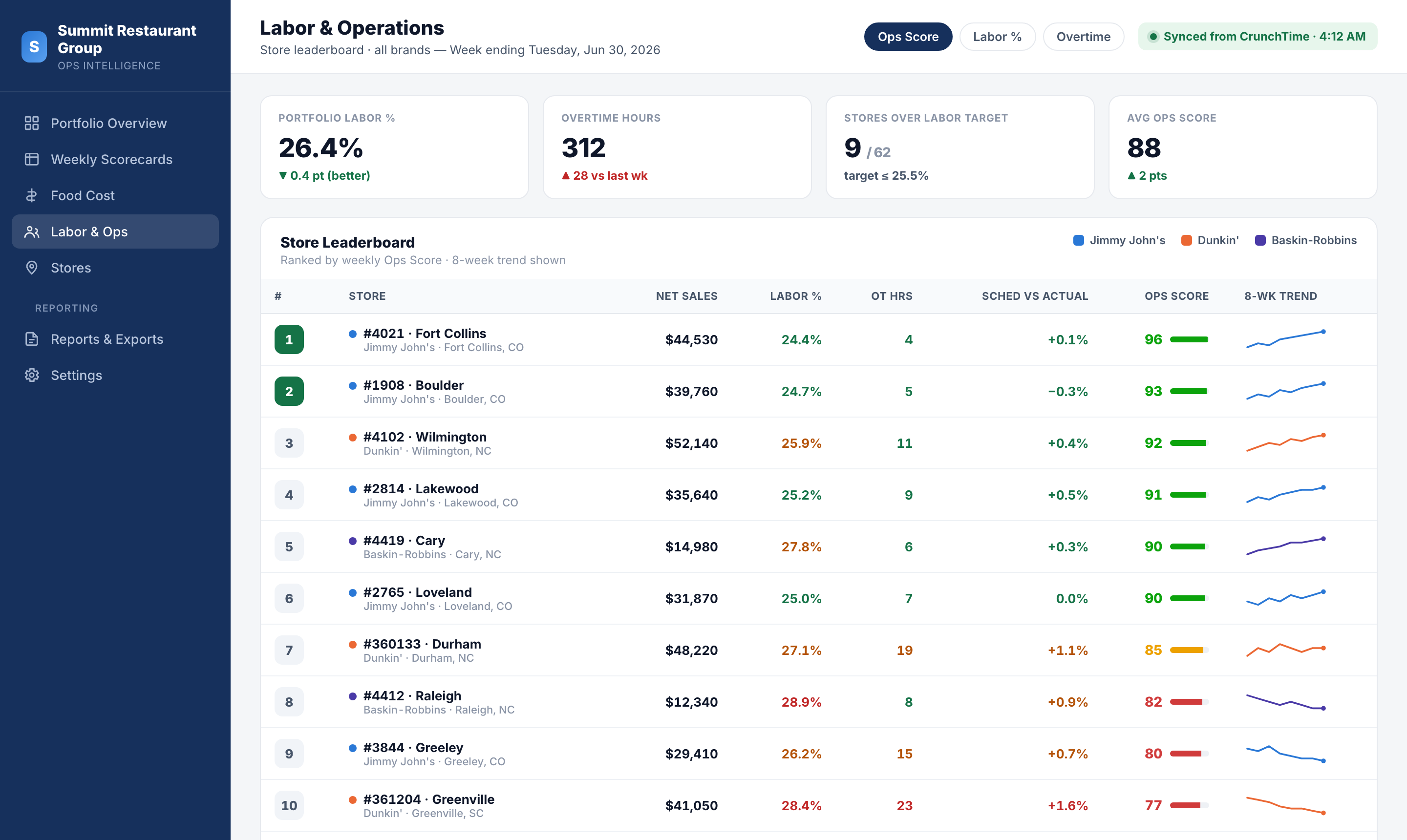1407x840 pixels.
Task: Open the Overtime Hours card
Action: coord(677,148)
